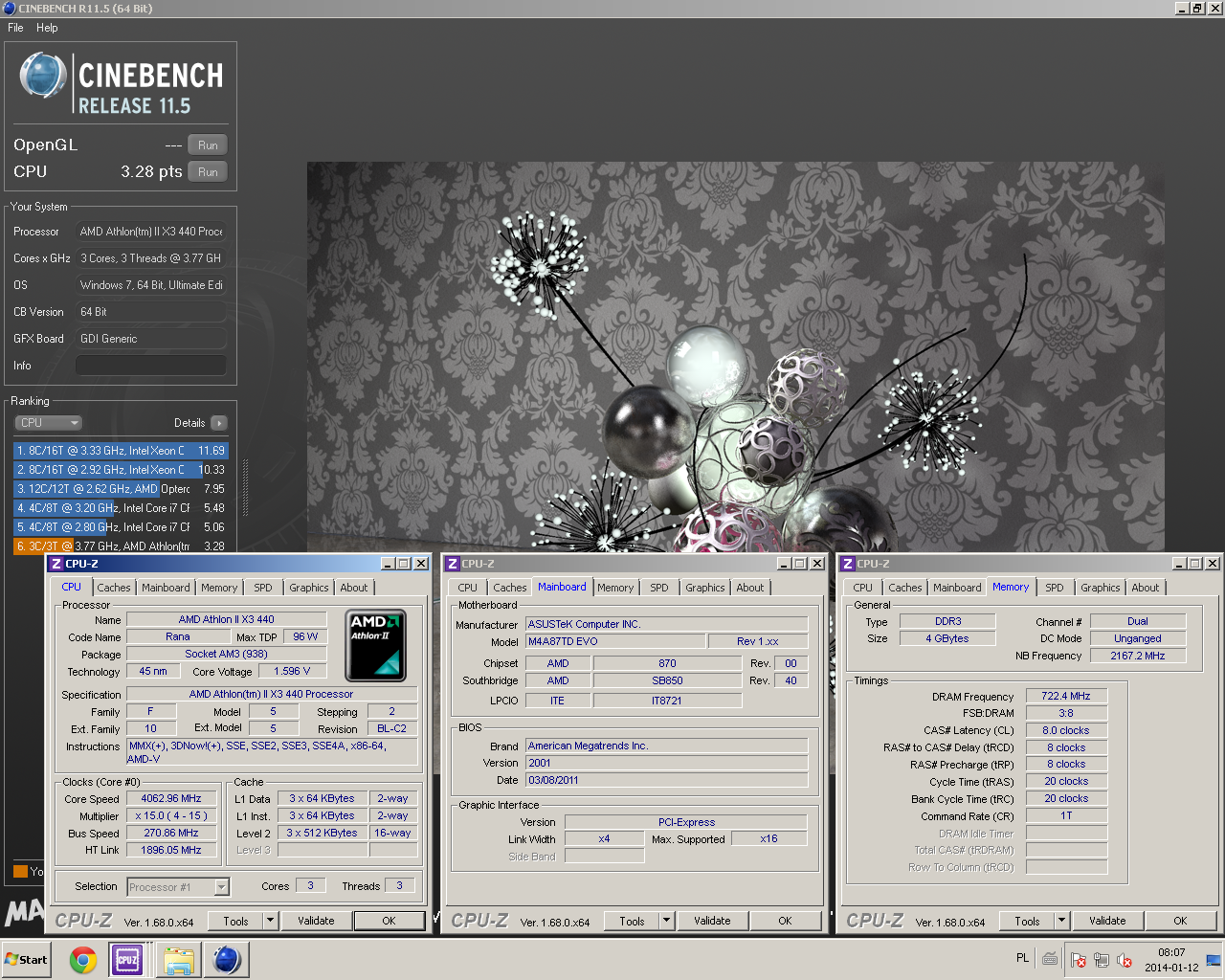Open SPD tab in first CPU-Z window

[x=263, y=588]
